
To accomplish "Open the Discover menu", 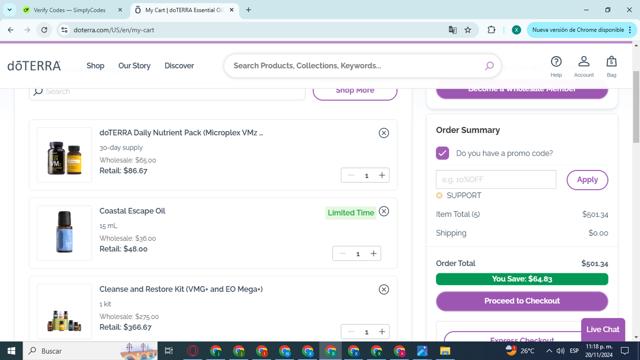I will [179, 66].
